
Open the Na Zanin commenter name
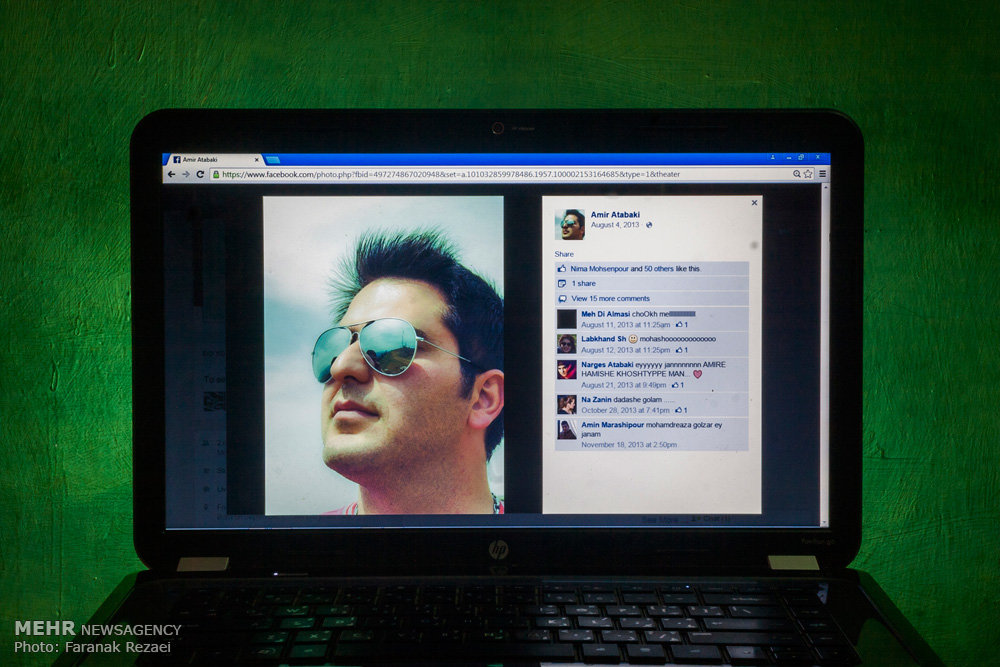pos(596,400)
